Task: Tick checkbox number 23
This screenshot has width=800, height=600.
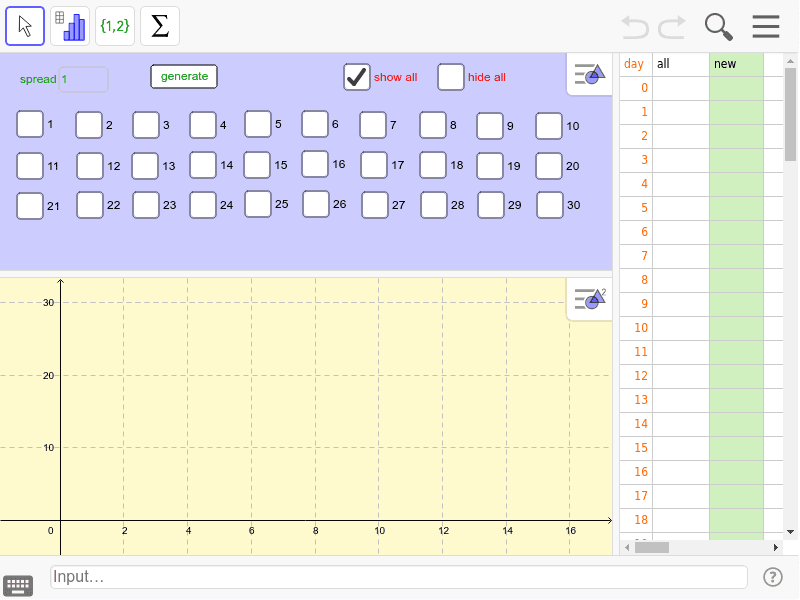Action: pyautogui.click(x=146, y=205)
